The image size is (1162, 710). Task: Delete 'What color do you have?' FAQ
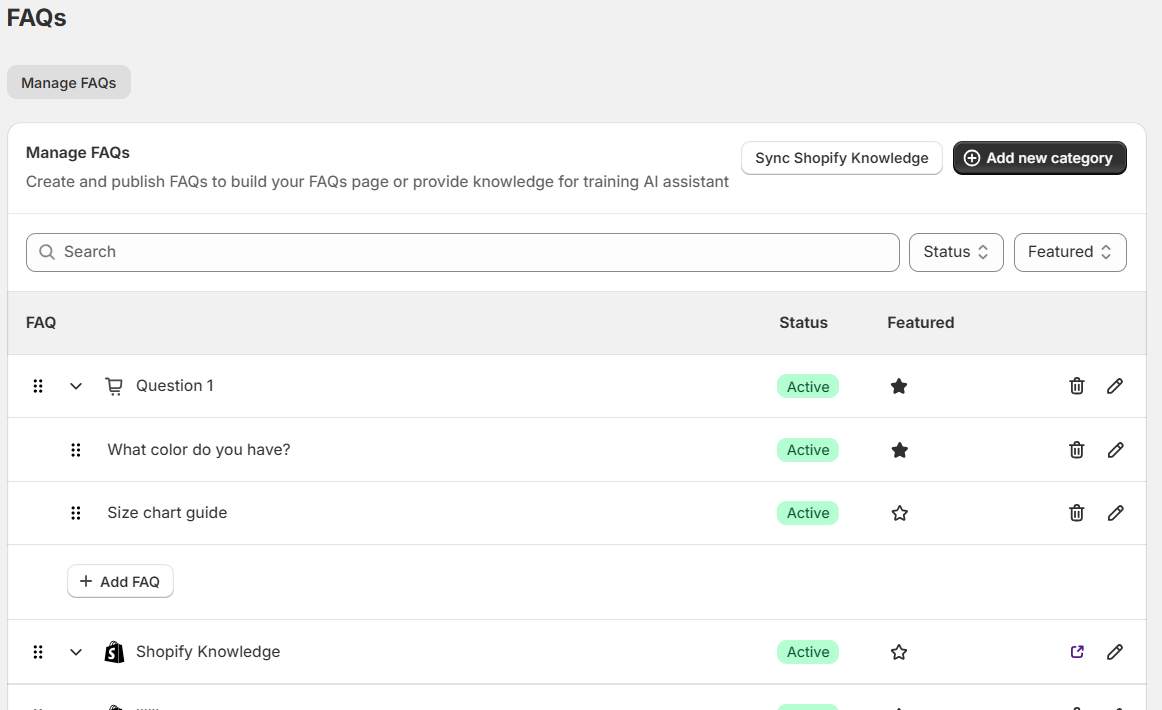[1077, 450]
